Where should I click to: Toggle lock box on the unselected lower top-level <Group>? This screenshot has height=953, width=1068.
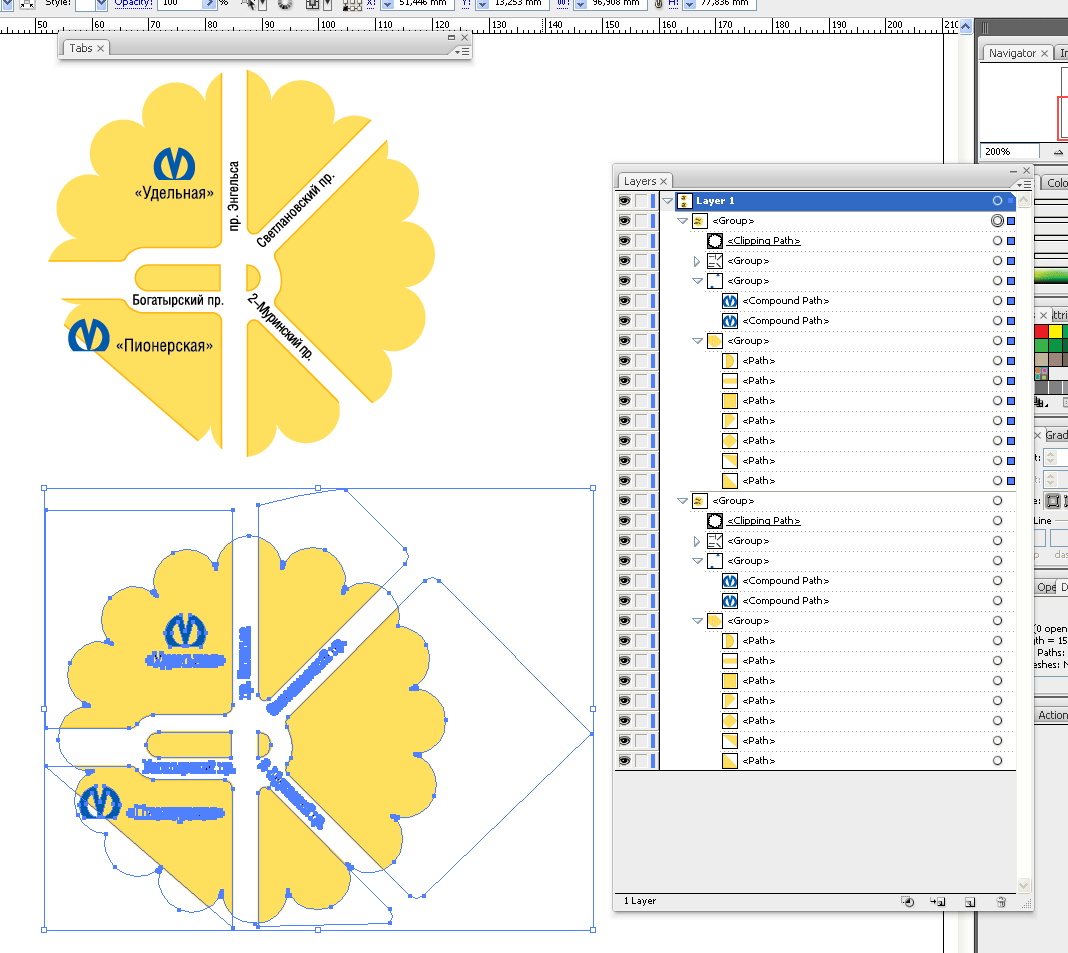(x=641, y=501)
